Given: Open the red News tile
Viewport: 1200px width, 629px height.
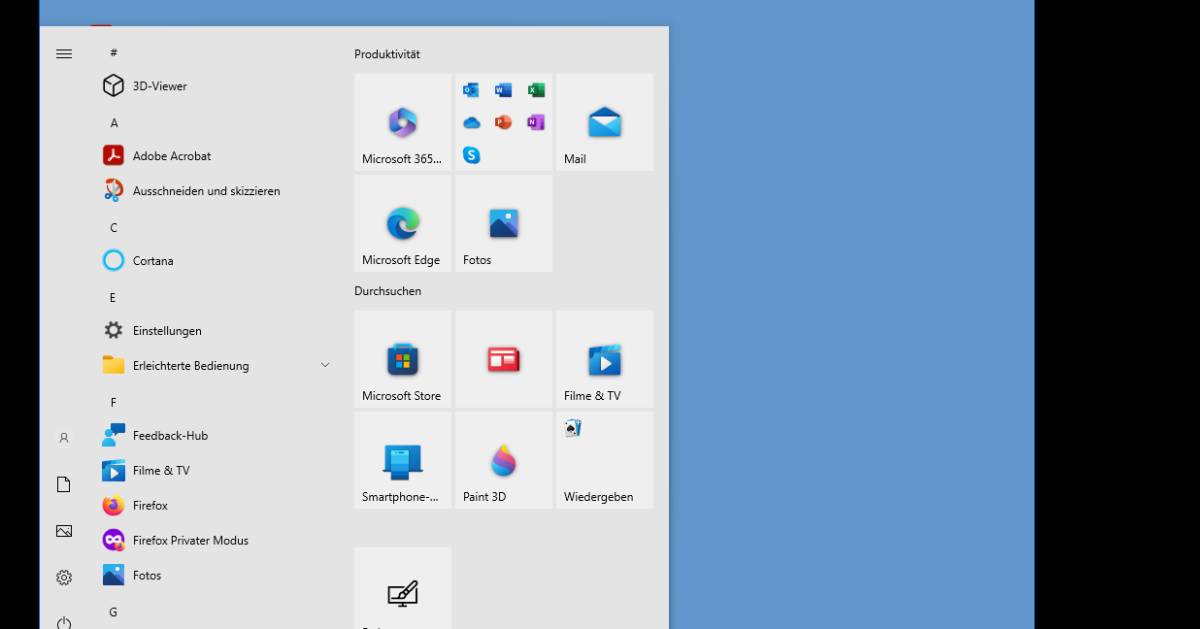Looking at the screenshot, I should (x=504, y=359).
